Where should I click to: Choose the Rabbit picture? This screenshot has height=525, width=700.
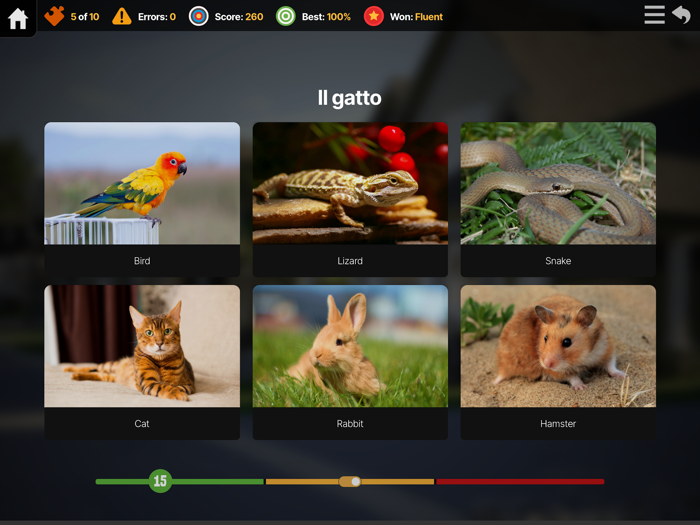(x=350, y=346)
